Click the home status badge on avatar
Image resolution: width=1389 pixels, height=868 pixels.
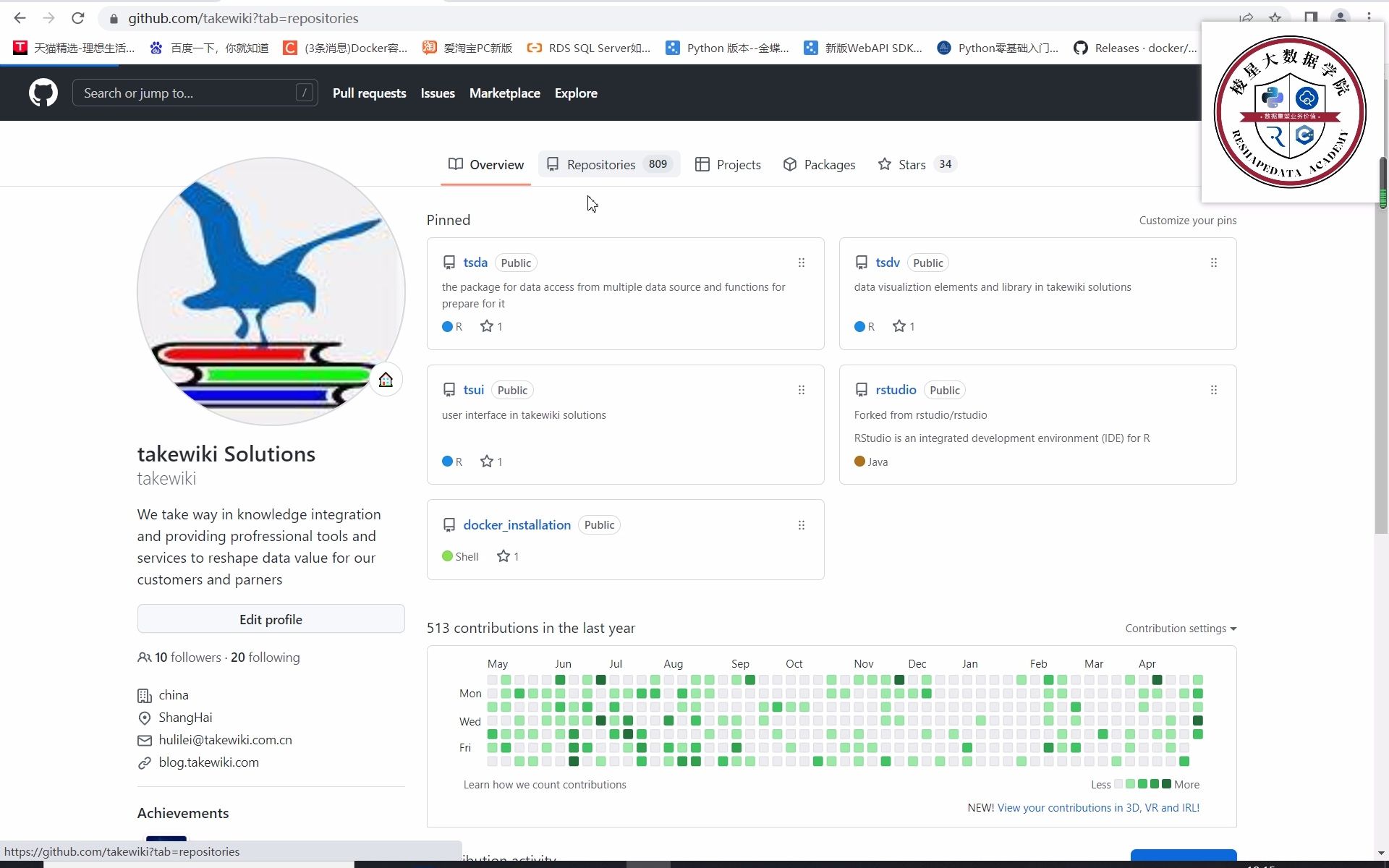386,380
